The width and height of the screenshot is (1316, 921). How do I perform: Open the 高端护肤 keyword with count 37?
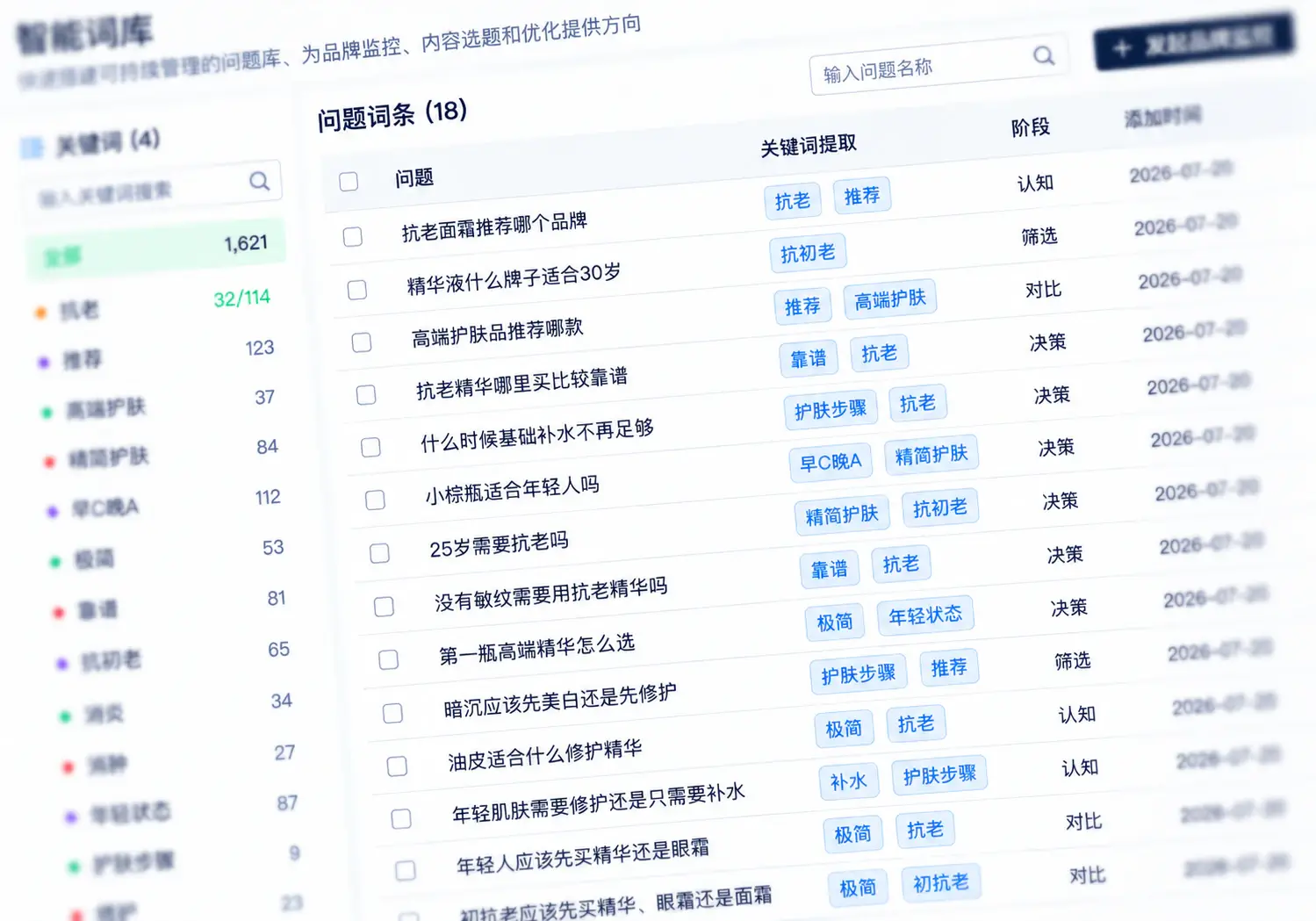pyautogui.click(x=161, y=404)
